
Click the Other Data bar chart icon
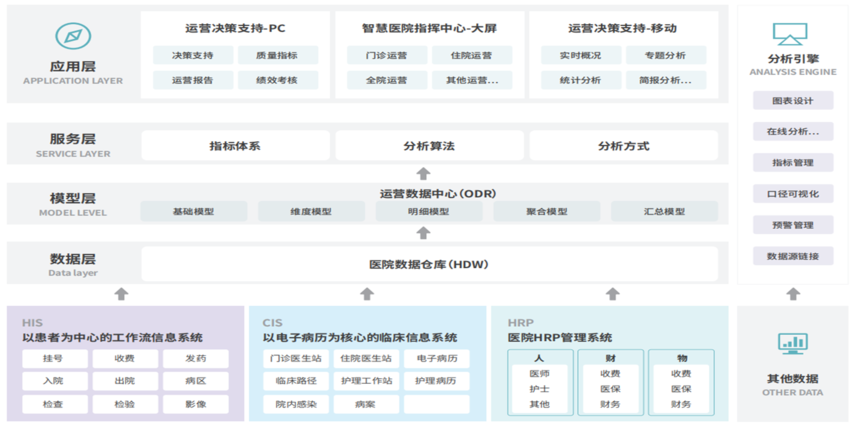coord(792,344)
